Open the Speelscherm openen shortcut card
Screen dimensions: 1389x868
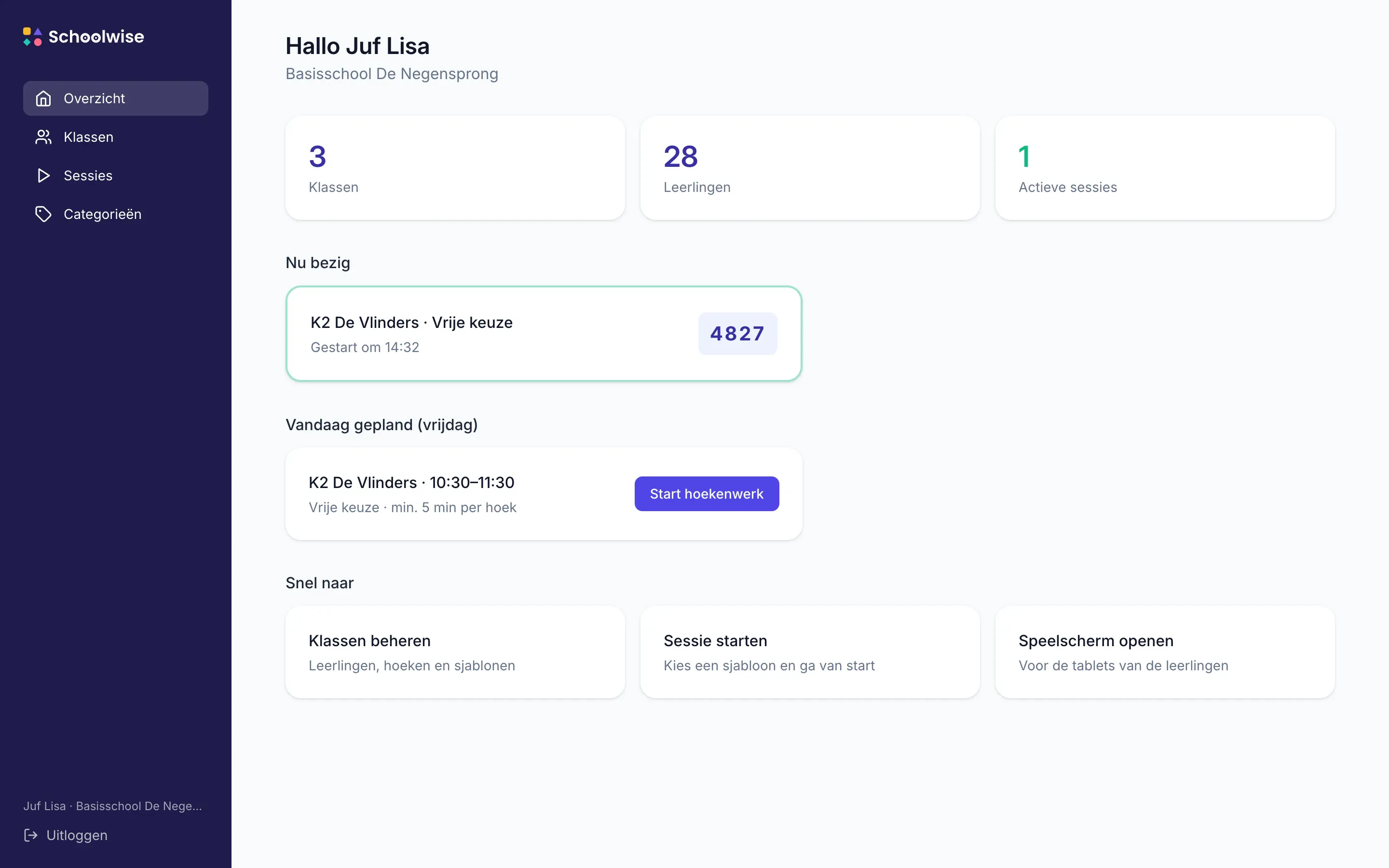click(1165, 652)
